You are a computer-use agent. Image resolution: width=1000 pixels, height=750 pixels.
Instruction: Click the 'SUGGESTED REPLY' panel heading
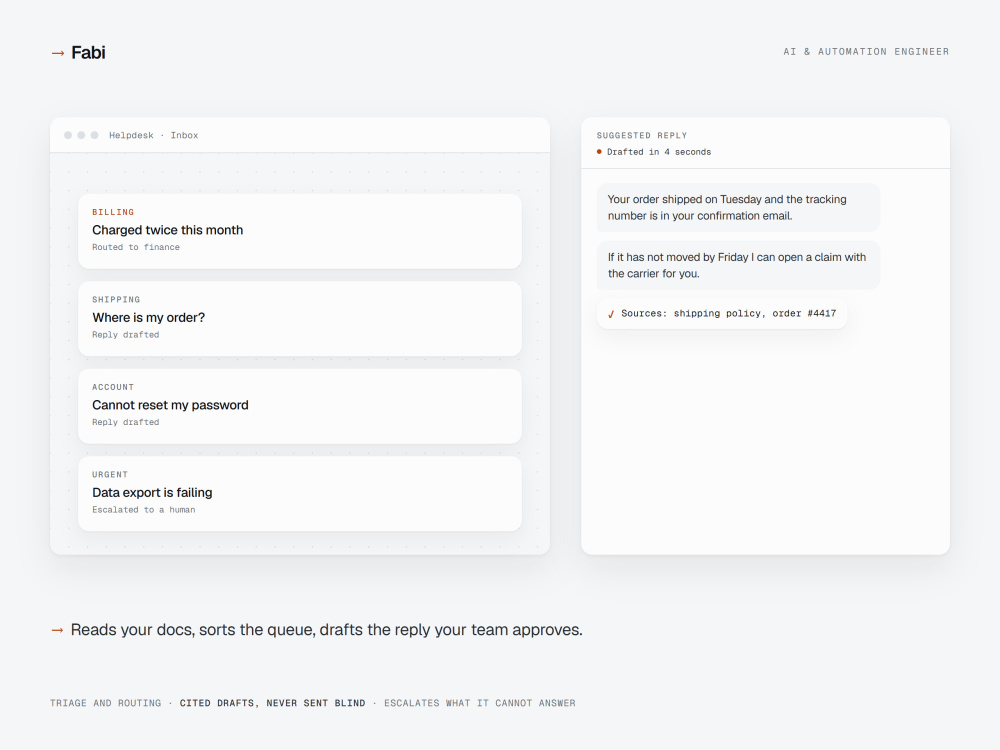[x=642, y=135]
